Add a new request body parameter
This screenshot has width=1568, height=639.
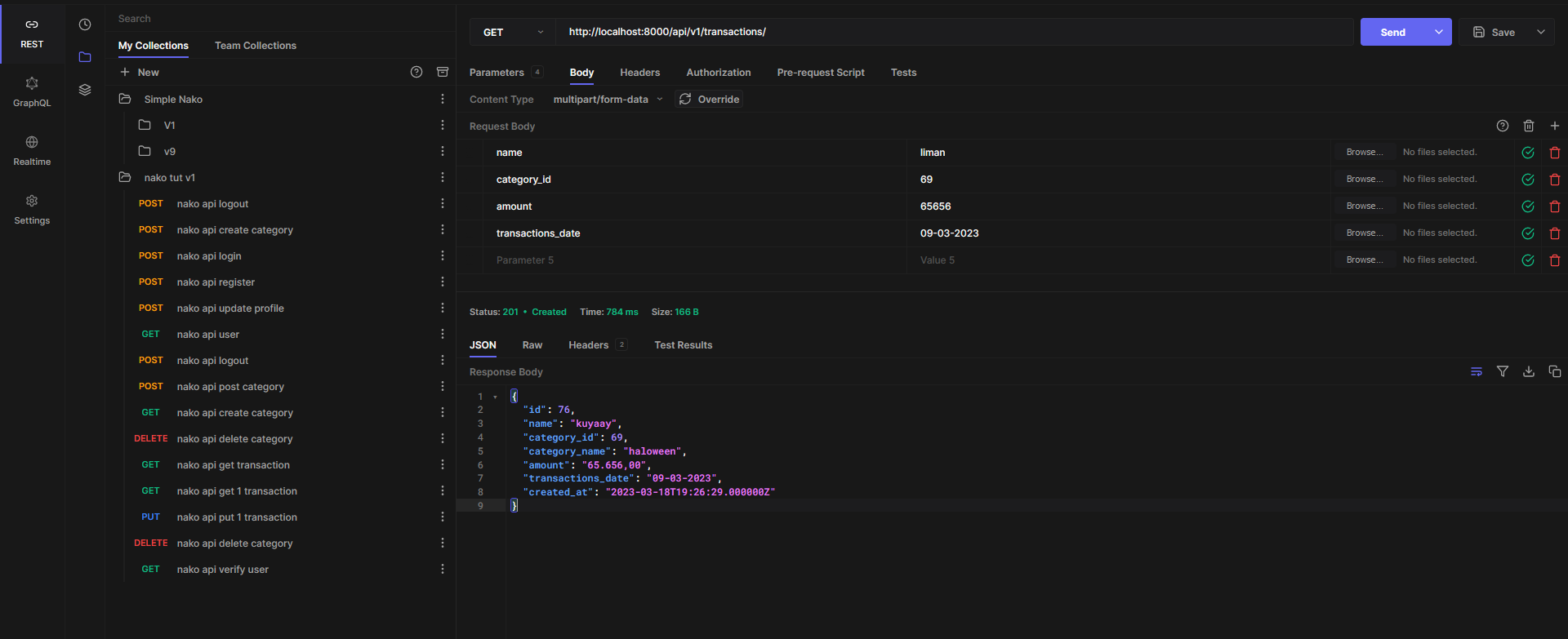1554,126
